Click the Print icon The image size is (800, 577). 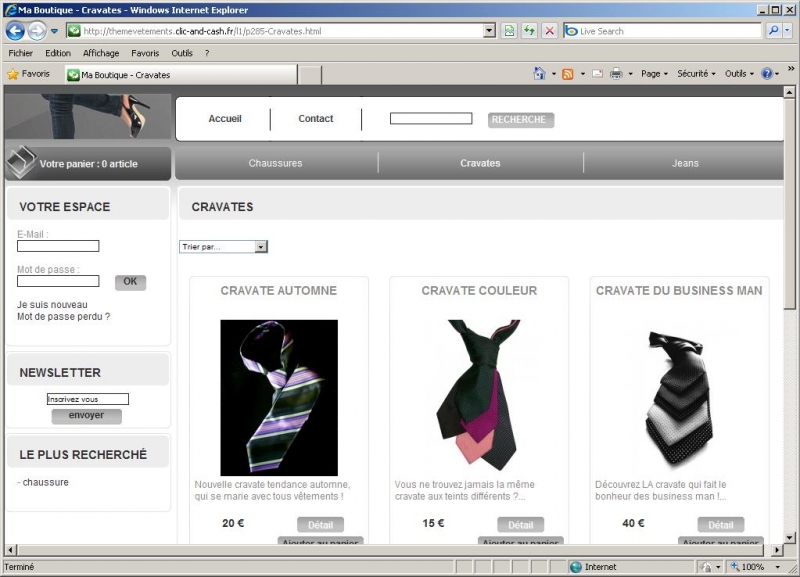[616, 74]
